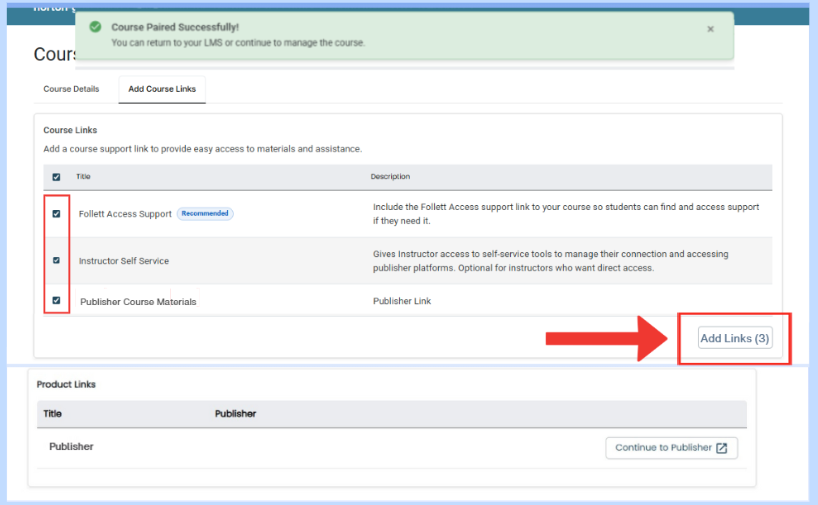Click the Course Links heading
Viewport: 818px width, 505px height.
click(x=70, y=130)
